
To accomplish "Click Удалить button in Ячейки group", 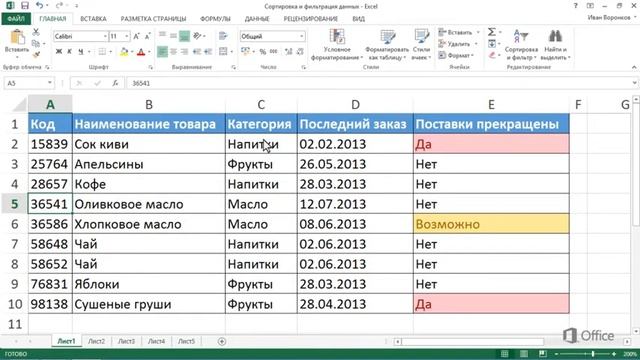I will [458, 44].
